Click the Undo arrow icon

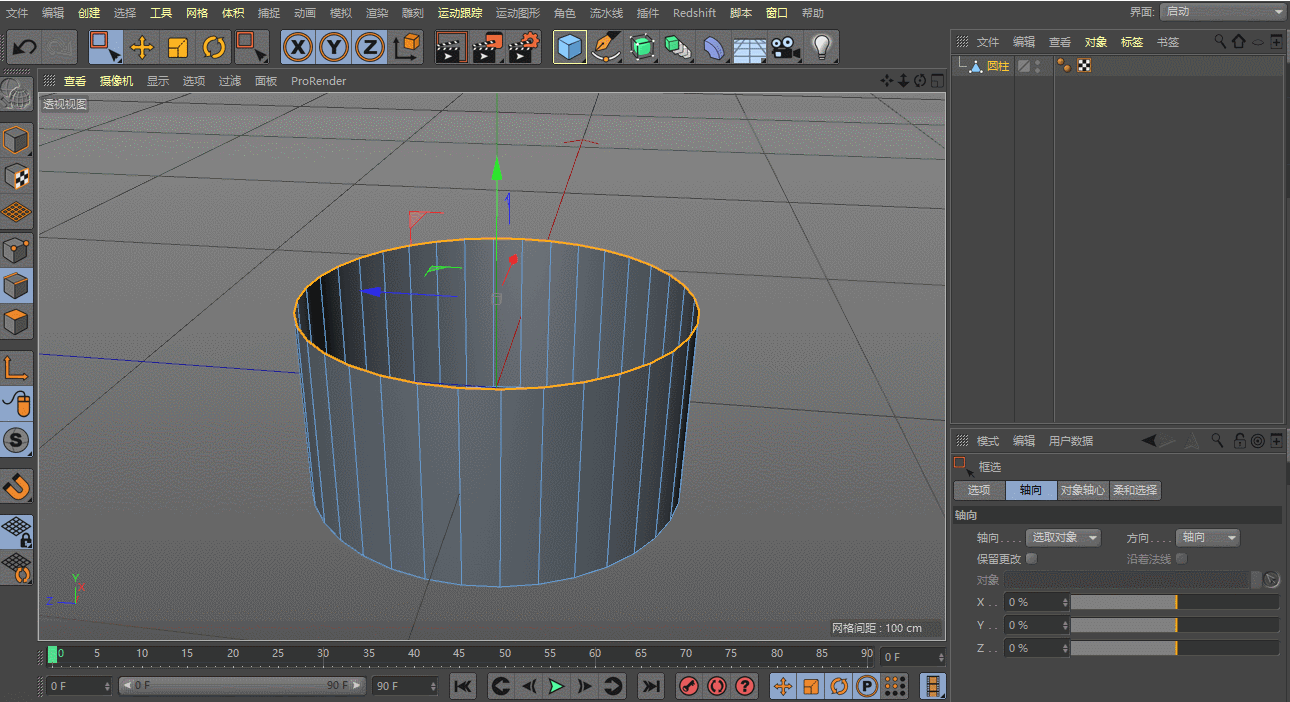pos(24,47)
